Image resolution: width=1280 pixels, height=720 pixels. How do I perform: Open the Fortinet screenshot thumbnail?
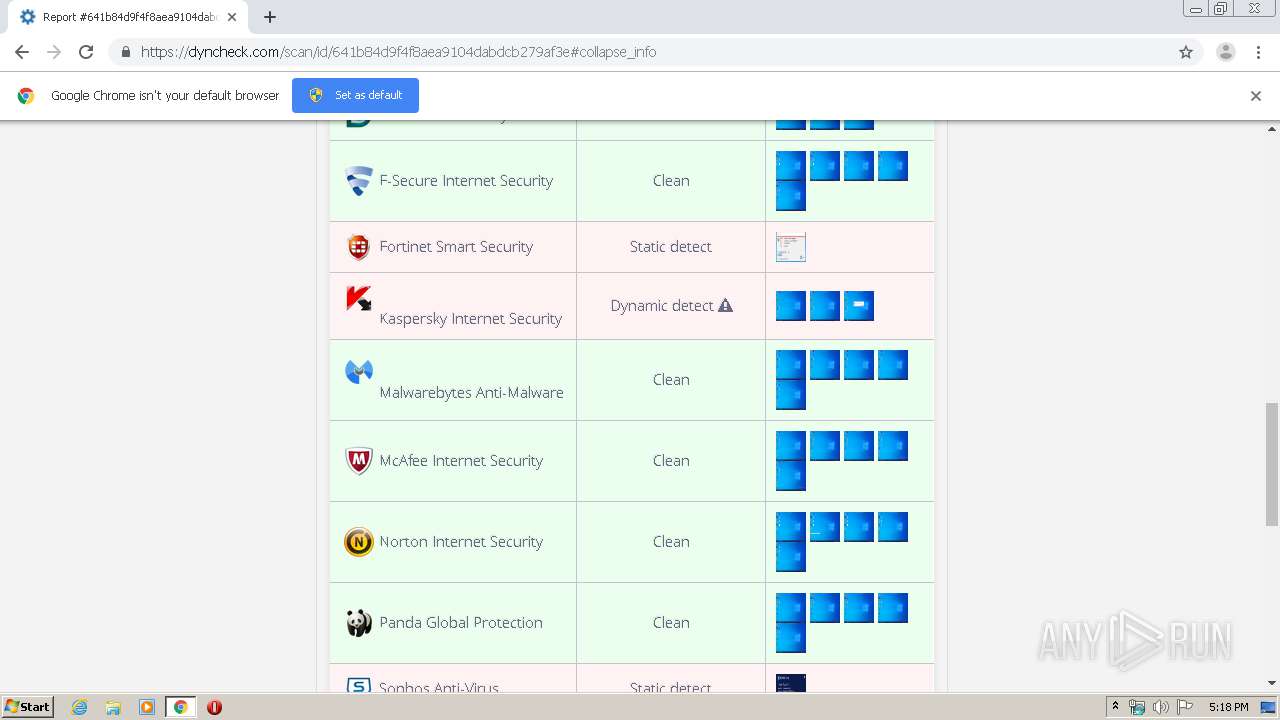coord(791,247)
